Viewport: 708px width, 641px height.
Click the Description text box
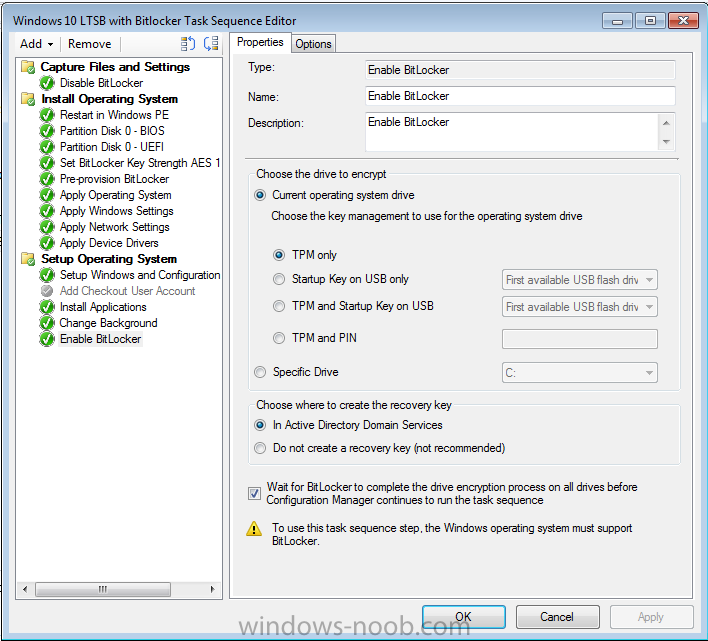(512, 132)
